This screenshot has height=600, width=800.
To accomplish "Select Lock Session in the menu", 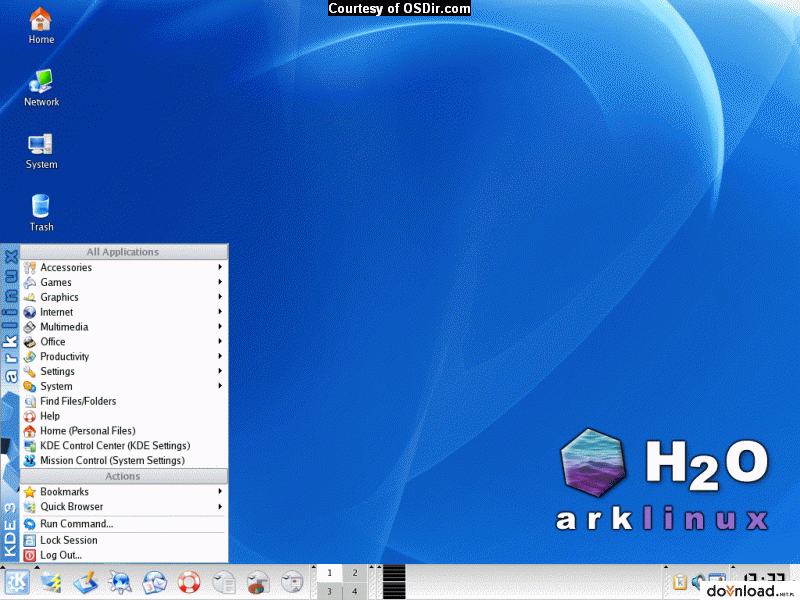I will click(x=123, y=540).
